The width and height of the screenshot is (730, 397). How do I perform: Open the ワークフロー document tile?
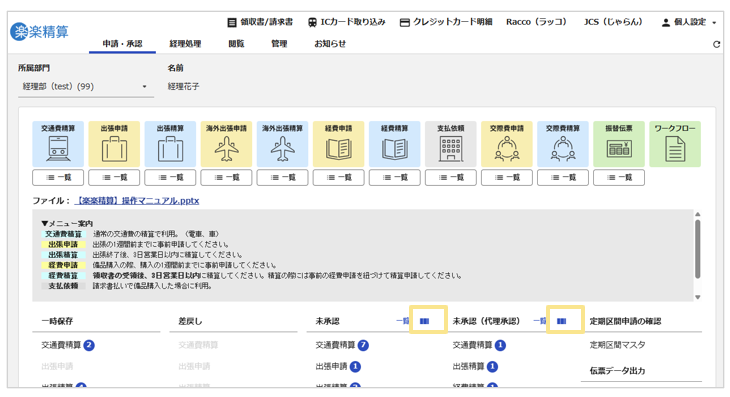point(675,144)
